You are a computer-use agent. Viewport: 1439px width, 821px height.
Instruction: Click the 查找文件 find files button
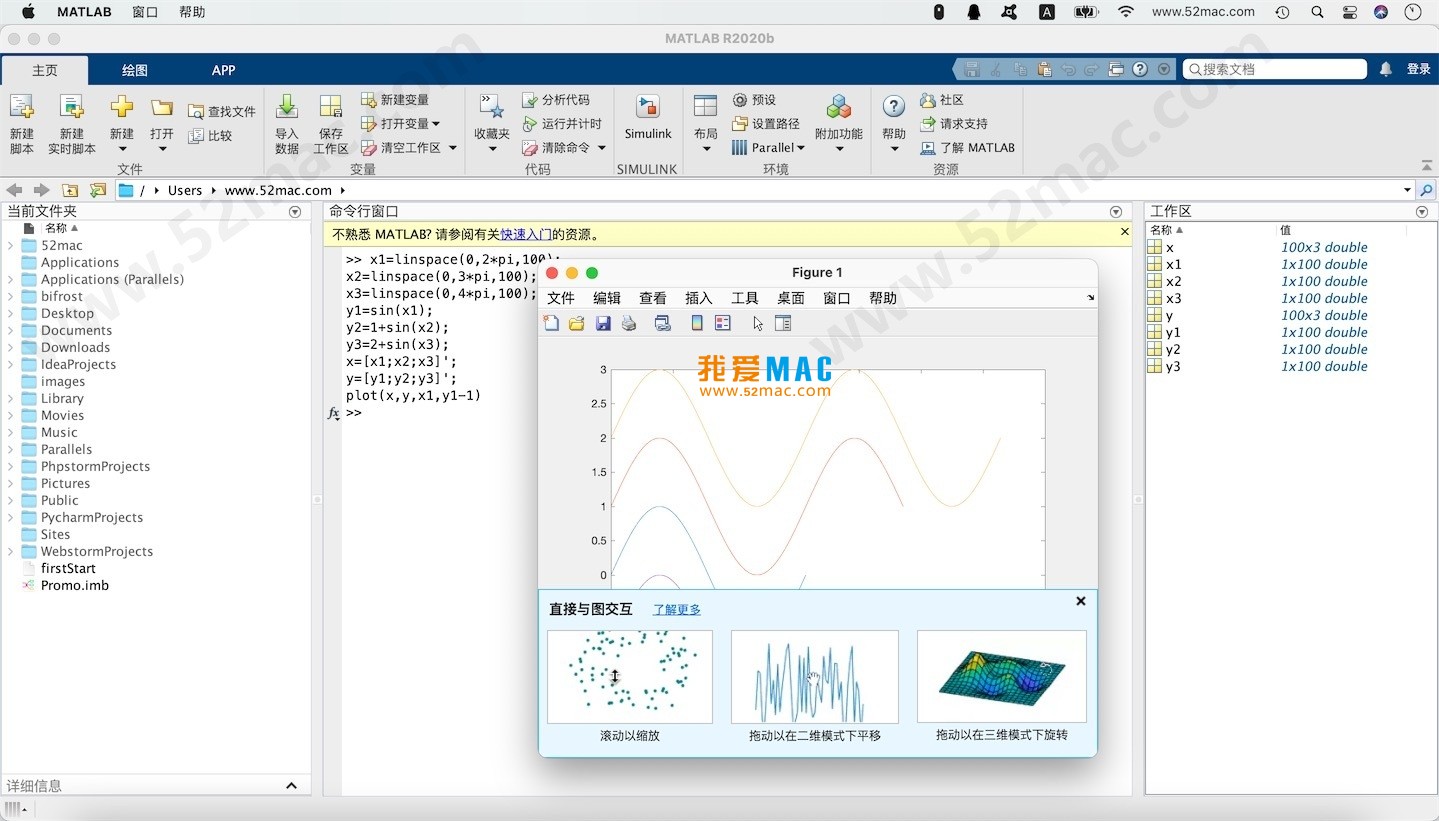point(221,112)
